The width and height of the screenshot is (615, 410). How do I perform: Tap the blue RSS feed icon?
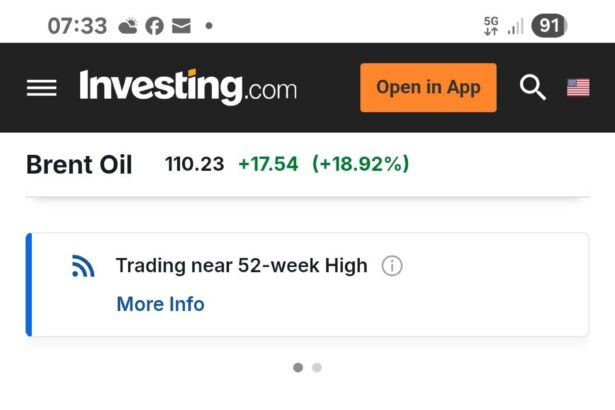pos(83,266)
